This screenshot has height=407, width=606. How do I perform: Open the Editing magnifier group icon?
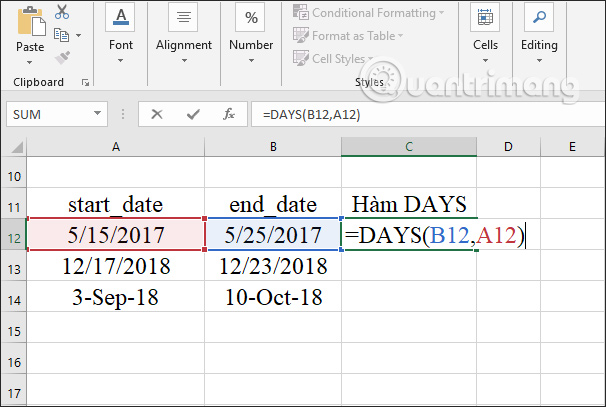point(539,17)
